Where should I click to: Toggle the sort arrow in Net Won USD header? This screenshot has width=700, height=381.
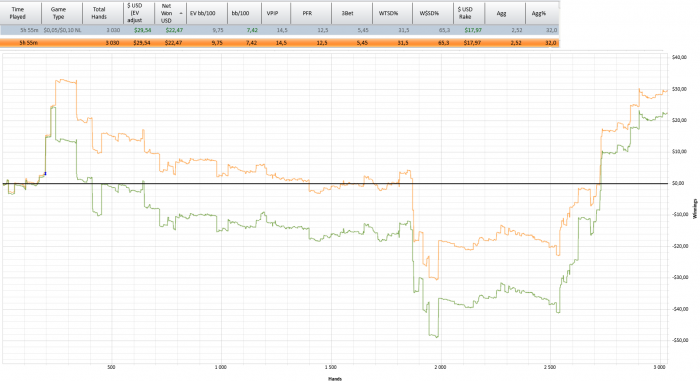[181, 13]
